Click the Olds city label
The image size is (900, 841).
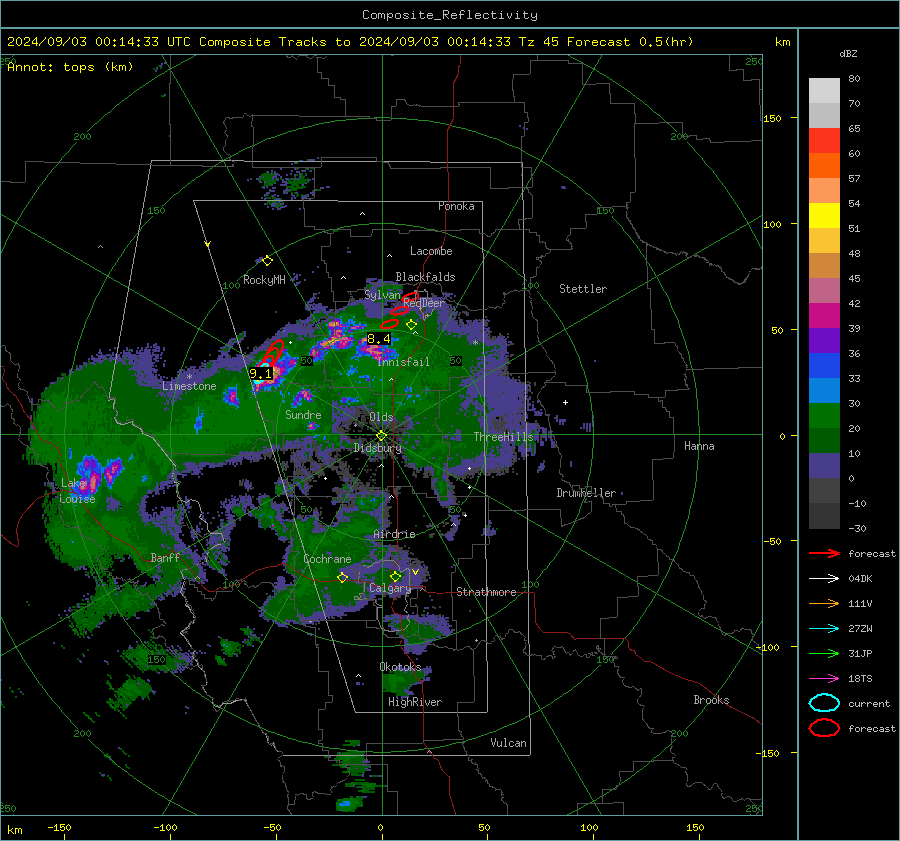(381, 417)
